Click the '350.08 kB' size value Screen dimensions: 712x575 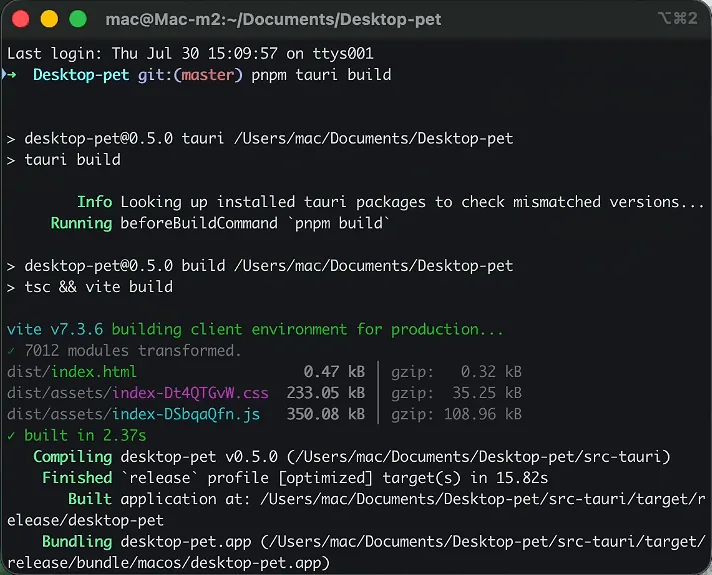coord(326,414)
